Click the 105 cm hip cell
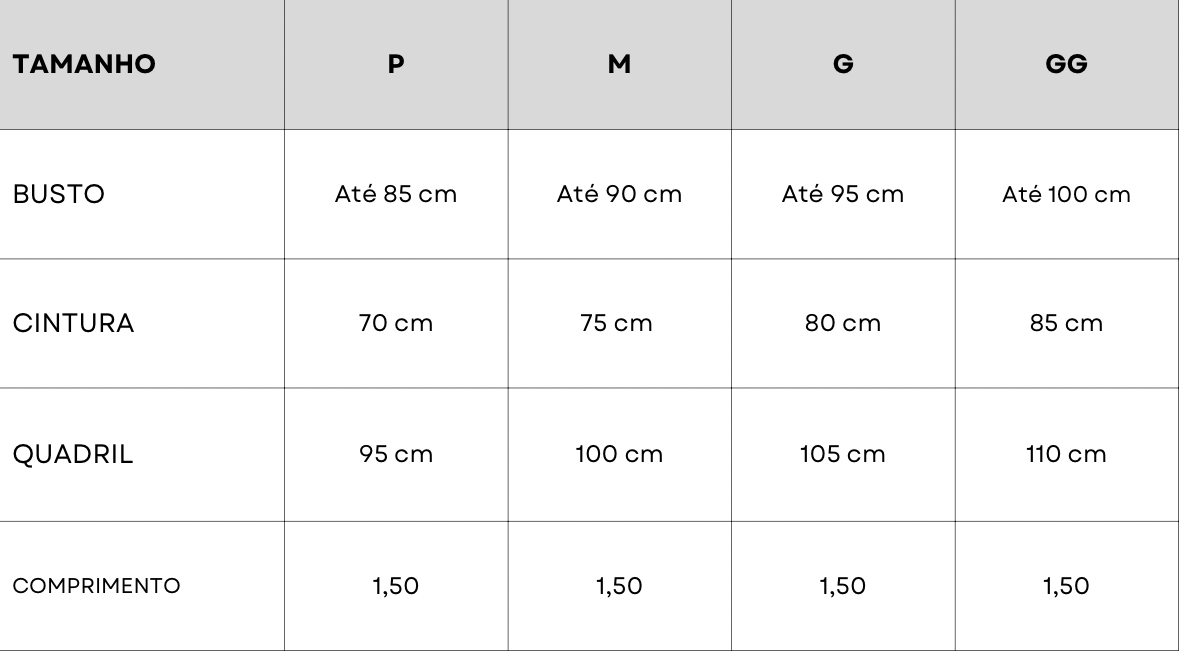This screenshot has height=651, width=1179. pos(843,455)
